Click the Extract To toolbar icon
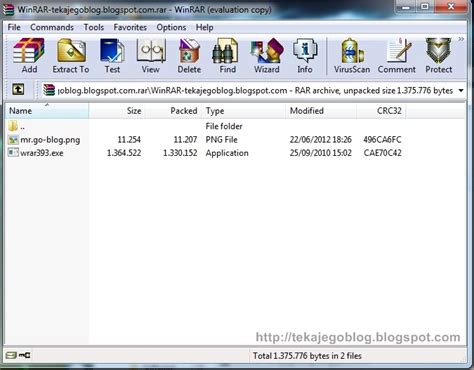474x370 pixels. coord(71,51)
